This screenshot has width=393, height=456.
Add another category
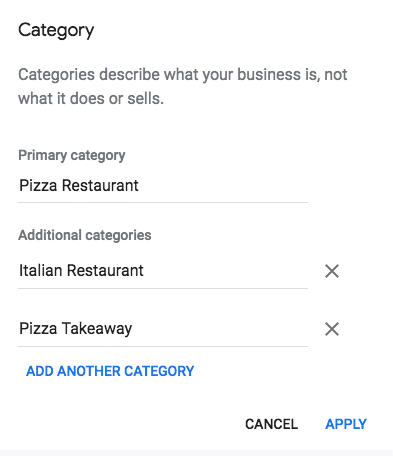[x=110, y=371]
